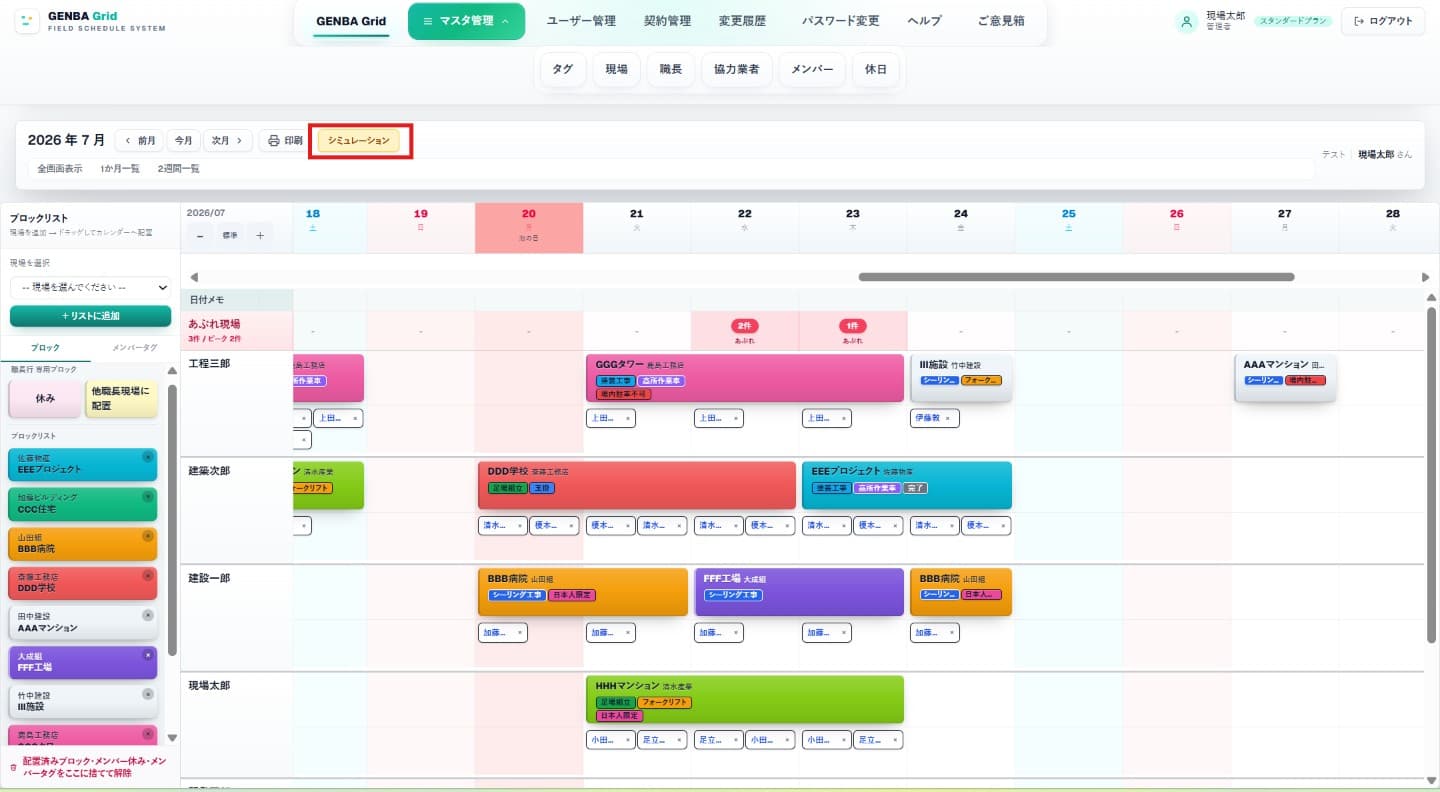Open the パスワード変更 menu item
This screenshot has width=1440, height=792.
[841, 21]
